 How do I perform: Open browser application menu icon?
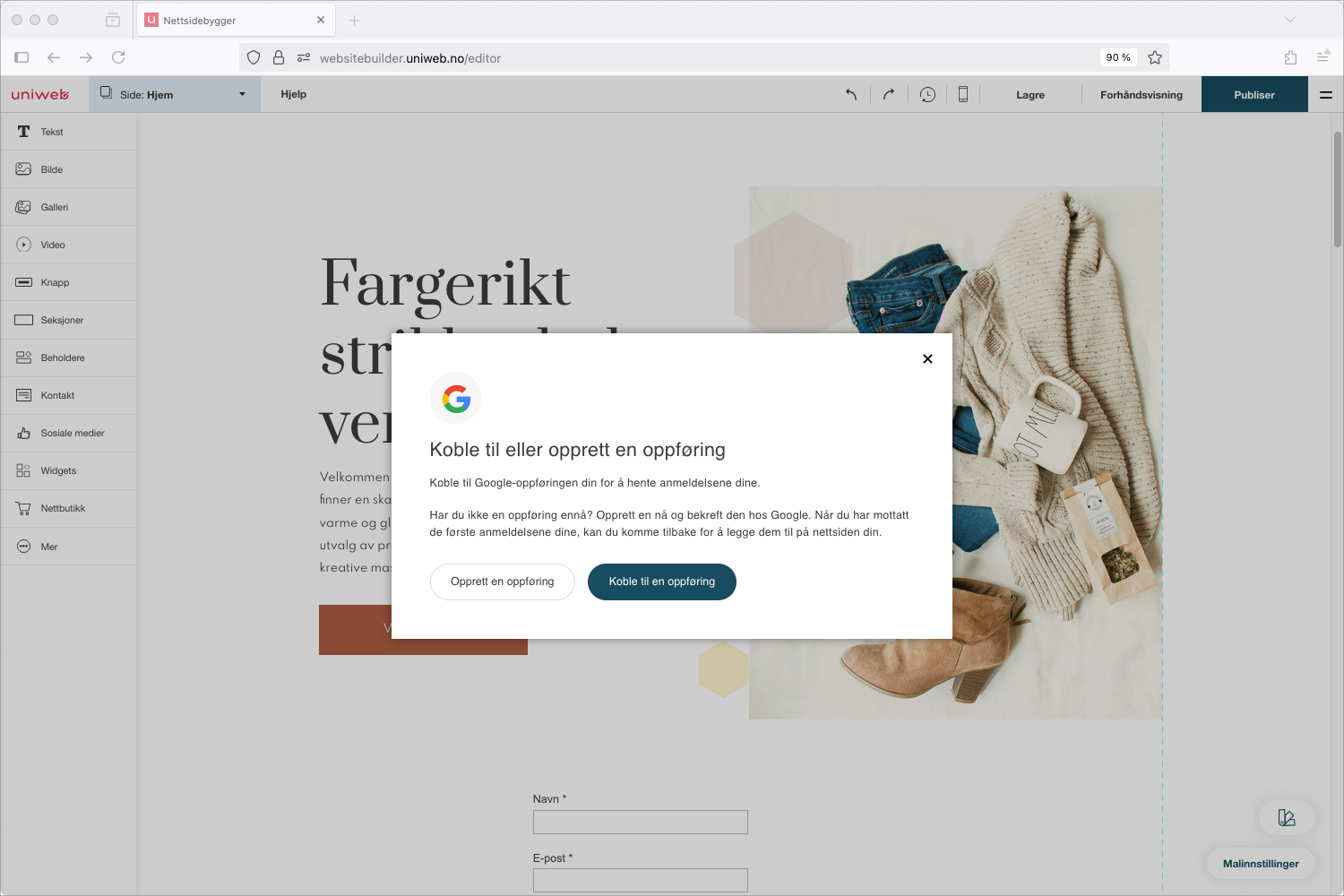(x=1322, y=57)
